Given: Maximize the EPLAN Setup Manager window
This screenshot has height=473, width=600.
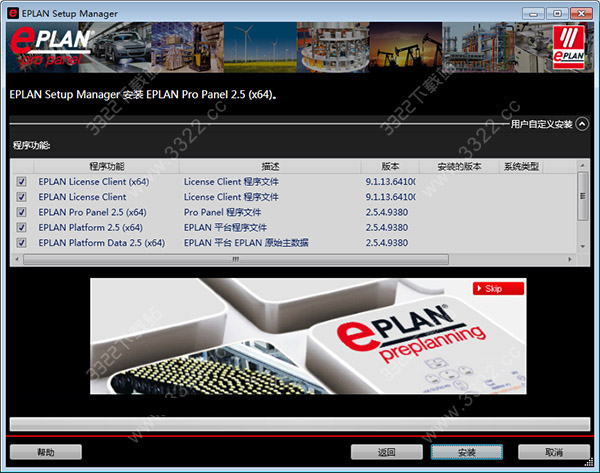Looking at the screenshot, I should click(557, 14).
